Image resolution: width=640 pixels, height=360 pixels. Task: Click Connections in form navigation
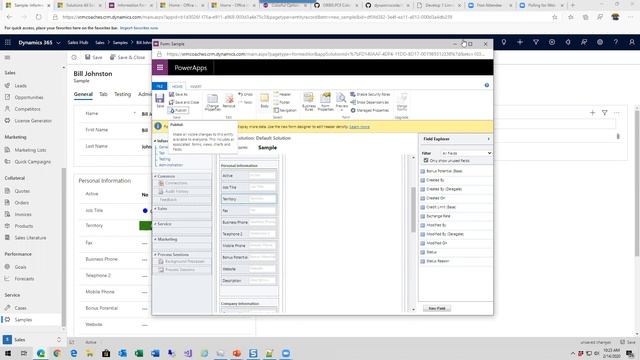(x=176, y=183)
